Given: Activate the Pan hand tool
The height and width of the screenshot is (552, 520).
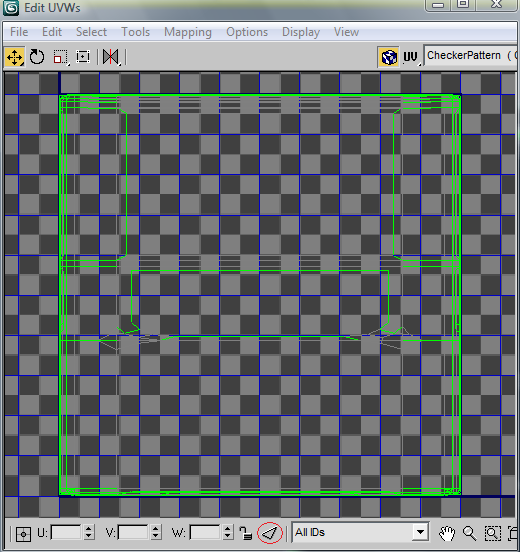Looking at the screenshot, I should click(x=447, y=533).
